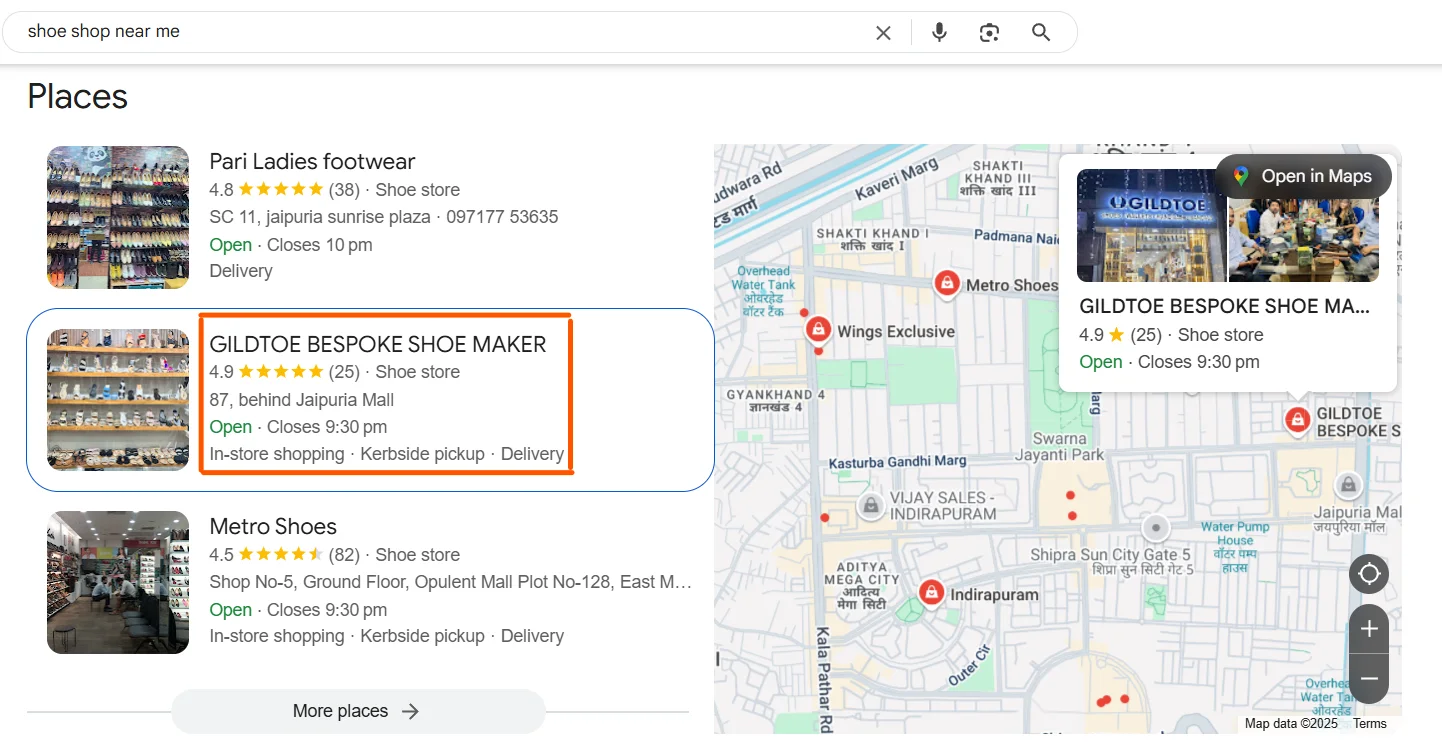Screen dimensions: 1442x755
Task: Click Shipra Sun City Gate 5 marker
Action: pyautogui.click(x=1156, y=527)
